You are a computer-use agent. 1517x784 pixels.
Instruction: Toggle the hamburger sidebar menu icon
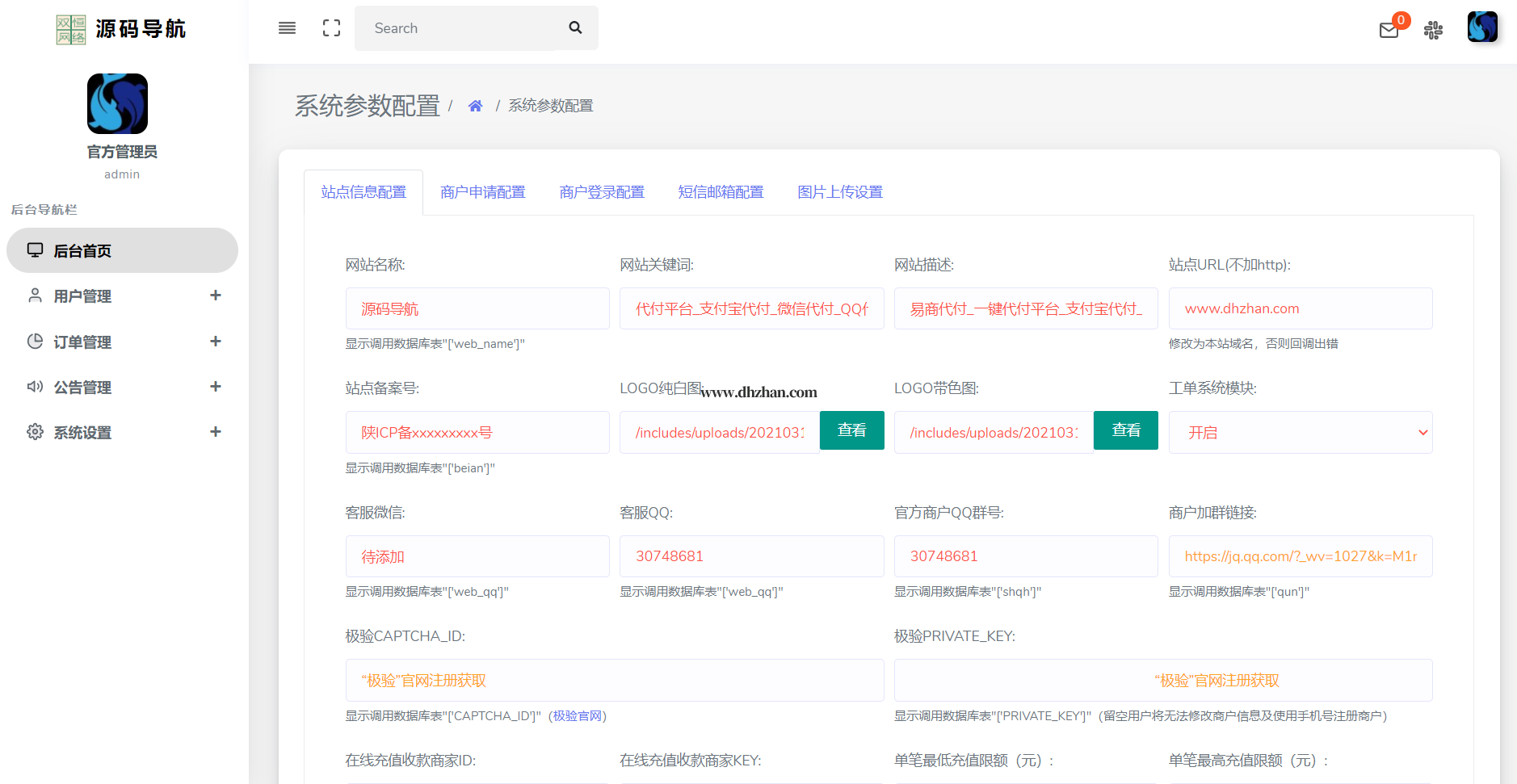tap(287, 28)
